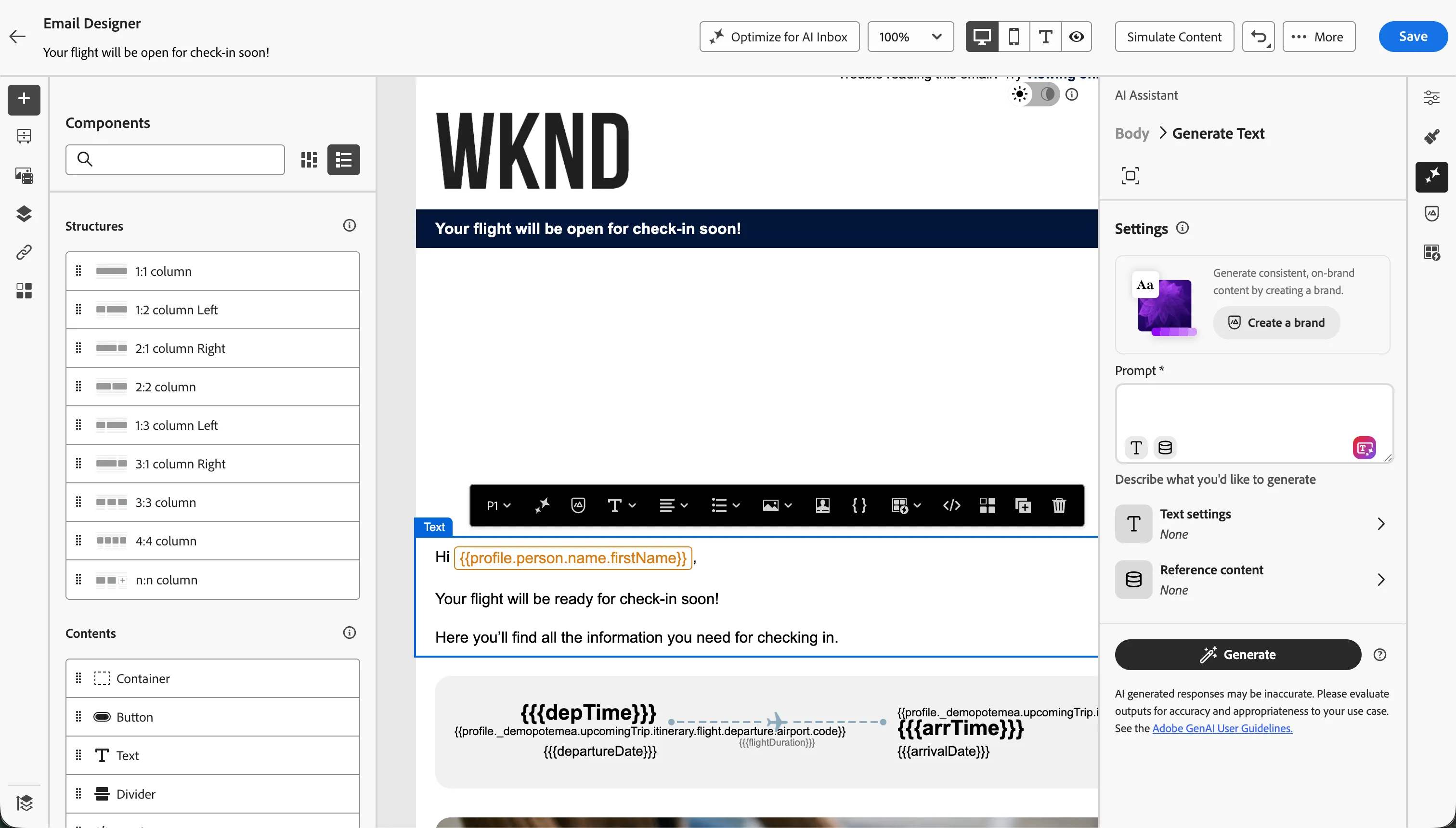Click the brand alignment toolbar icon

click(x=578, y=505)
